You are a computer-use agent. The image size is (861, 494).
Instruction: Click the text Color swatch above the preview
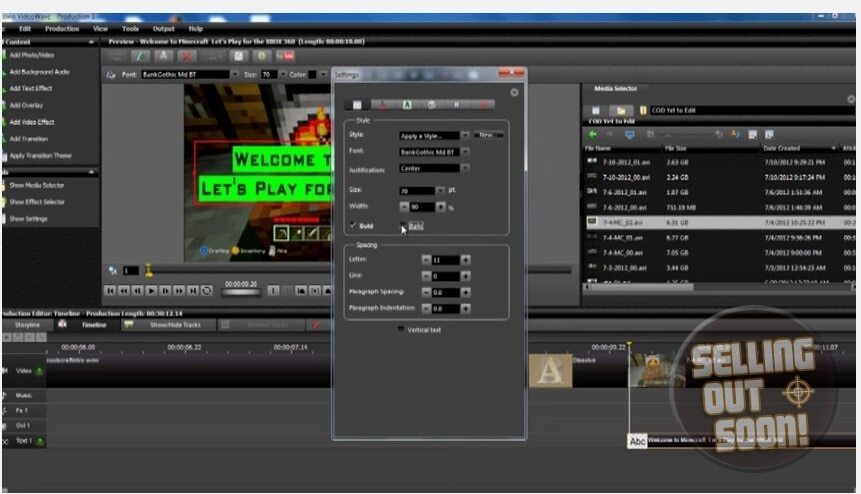[x=312, y=75]
